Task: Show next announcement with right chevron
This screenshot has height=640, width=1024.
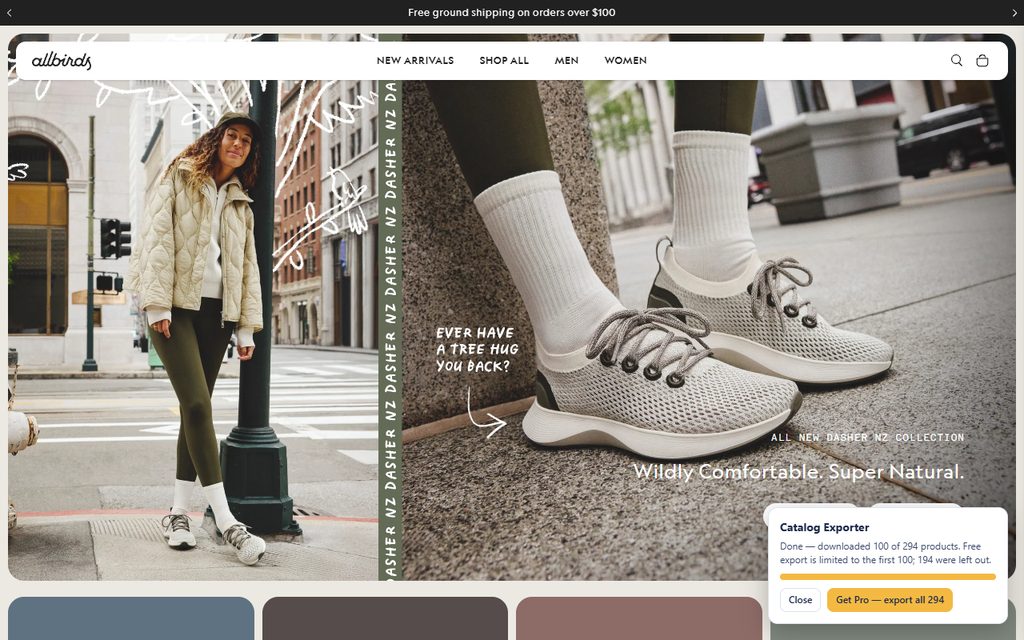Action: pos(1015,12)
